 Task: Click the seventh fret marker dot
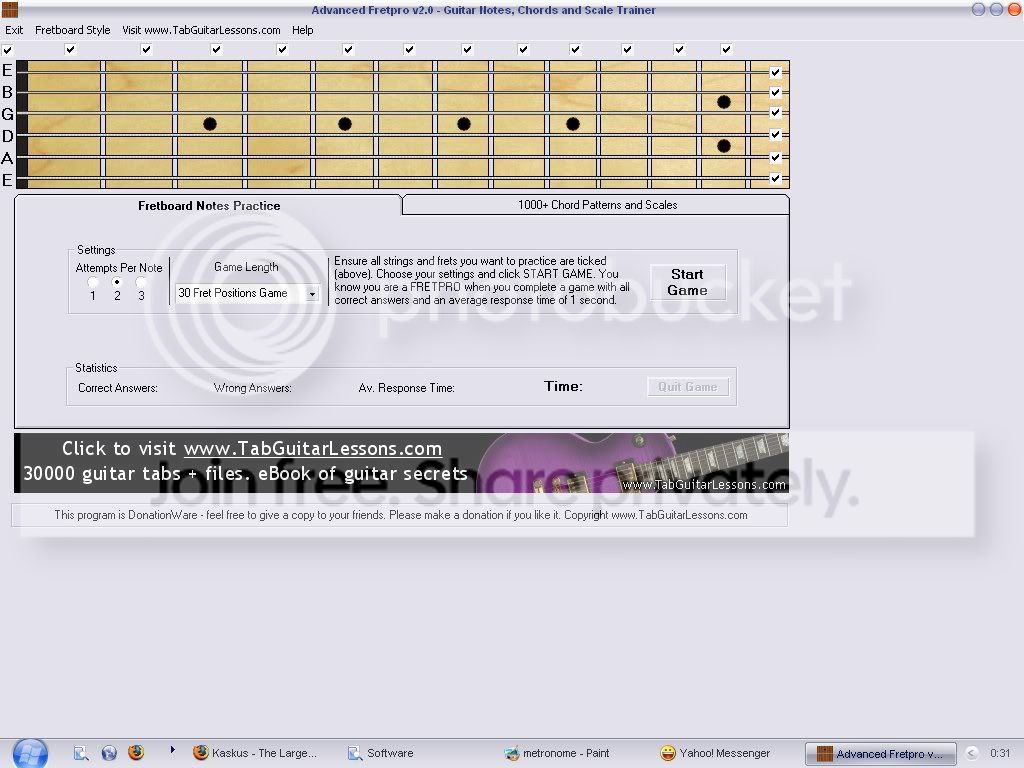(x=464, y=124)
